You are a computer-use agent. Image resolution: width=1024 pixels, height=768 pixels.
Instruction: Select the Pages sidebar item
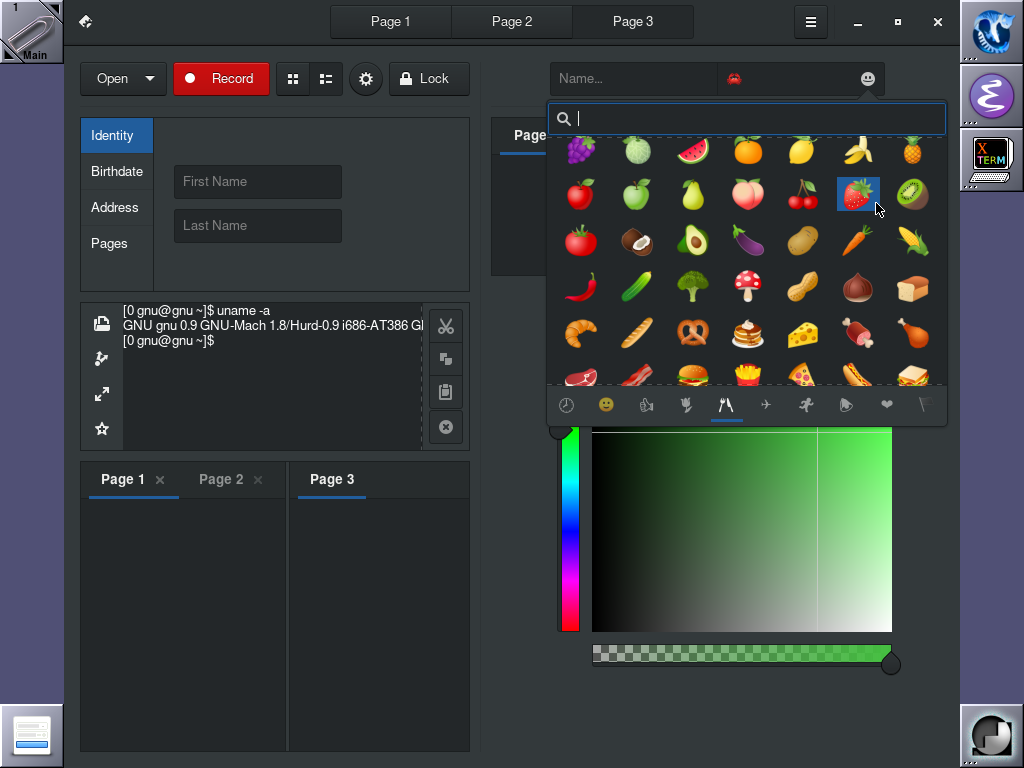117,244
